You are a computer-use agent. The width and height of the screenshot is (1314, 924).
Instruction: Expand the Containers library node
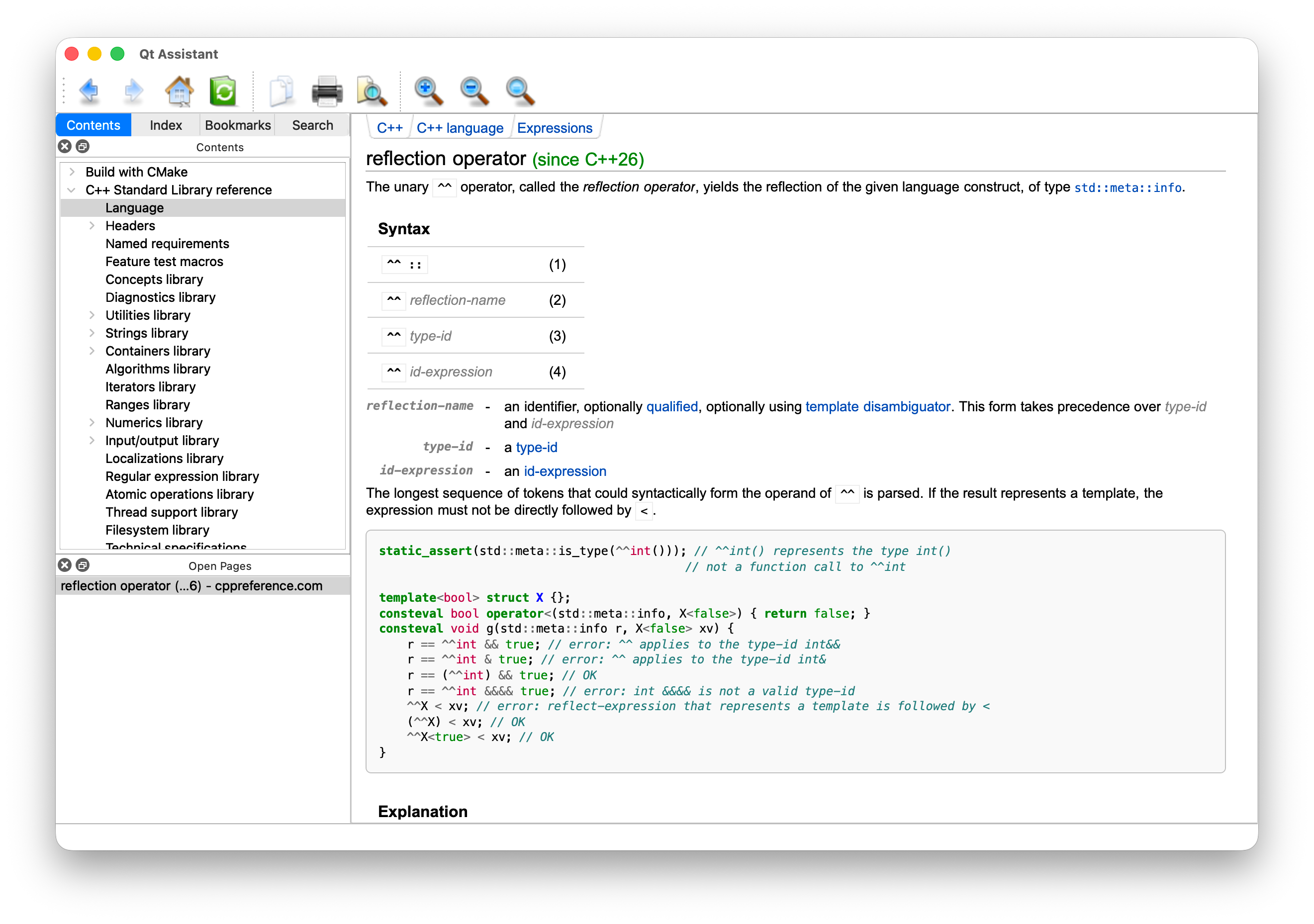point(92,351)
